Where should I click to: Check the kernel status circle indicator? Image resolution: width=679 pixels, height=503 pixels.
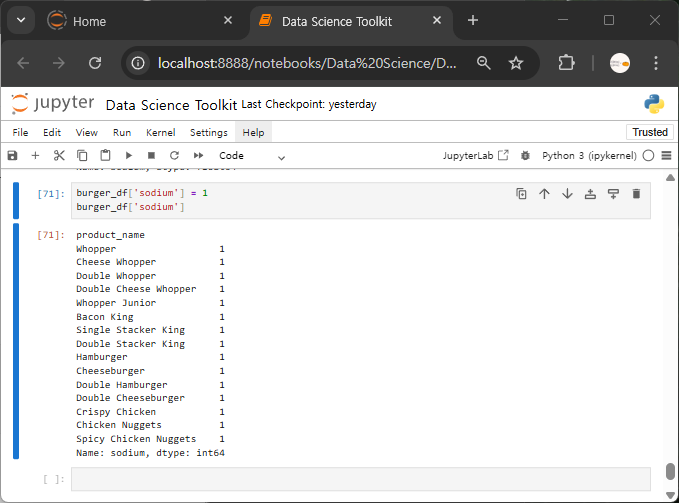[648, 155]
